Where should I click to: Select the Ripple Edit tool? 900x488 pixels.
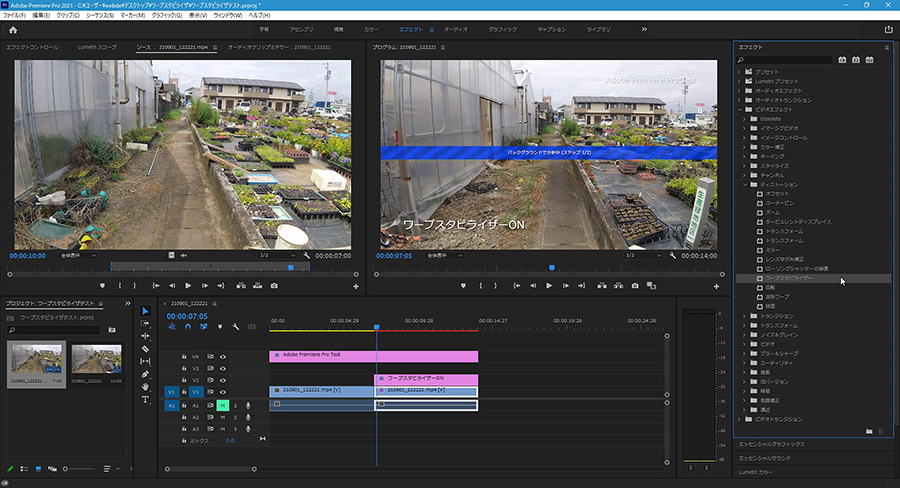point(145,336)
